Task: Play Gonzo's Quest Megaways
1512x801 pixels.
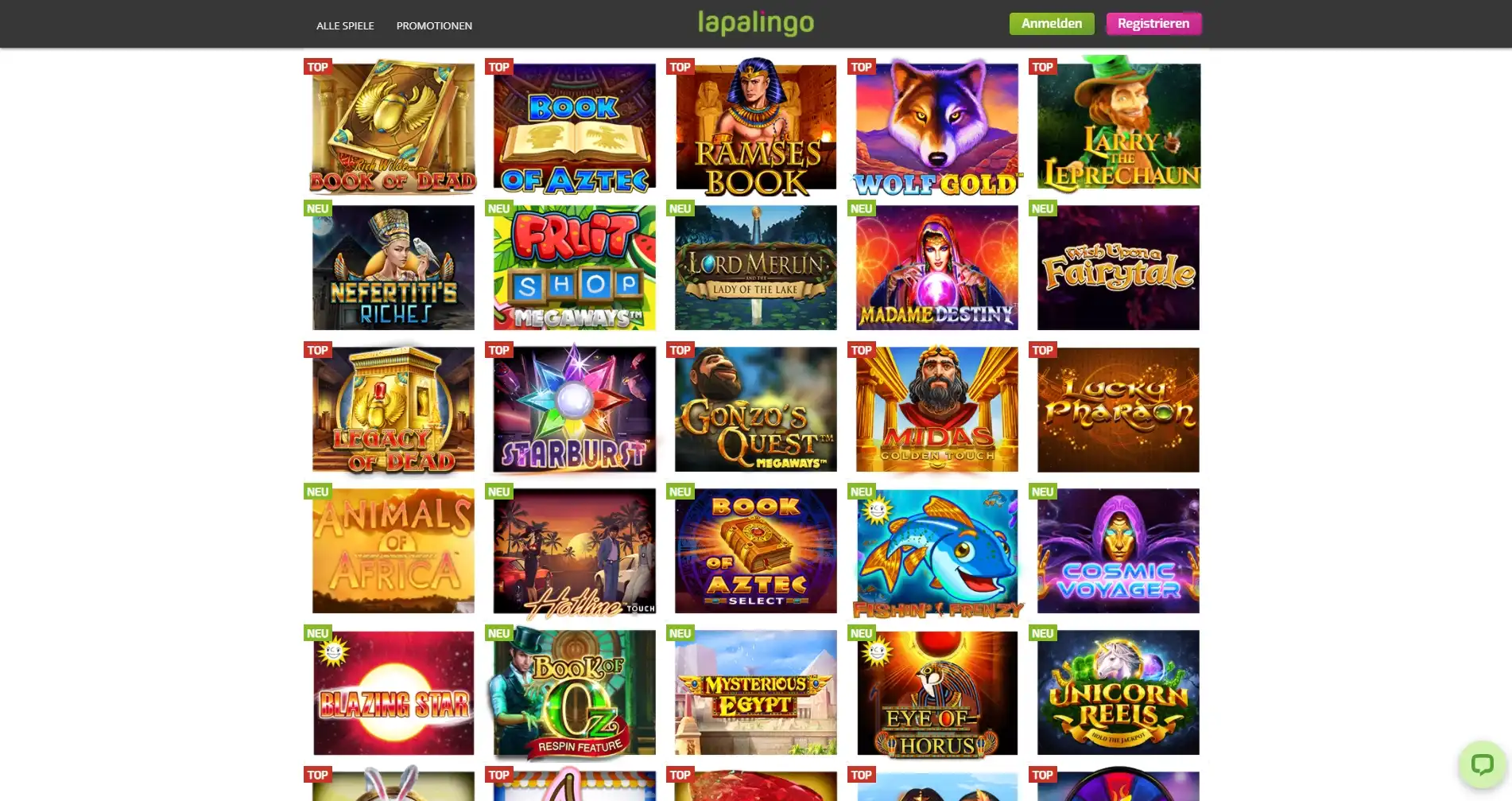Action: click(756, 410)
